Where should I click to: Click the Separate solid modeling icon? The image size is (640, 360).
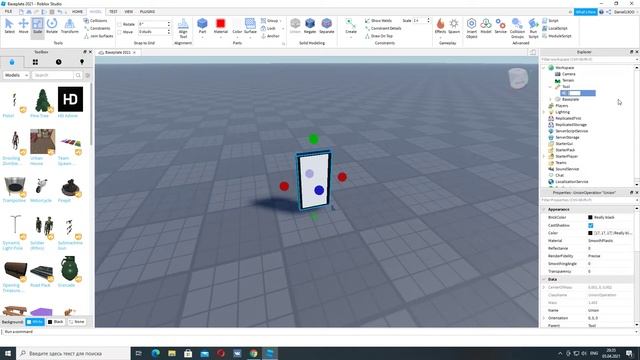click(x=327, y=26)
